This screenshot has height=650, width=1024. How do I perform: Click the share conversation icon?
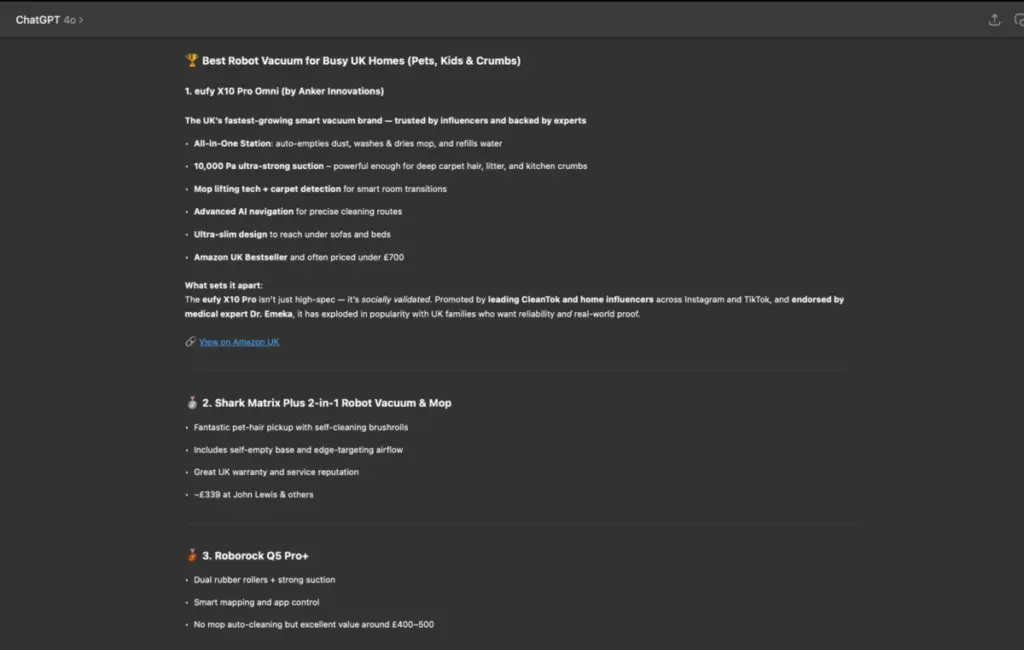[994, 20]
